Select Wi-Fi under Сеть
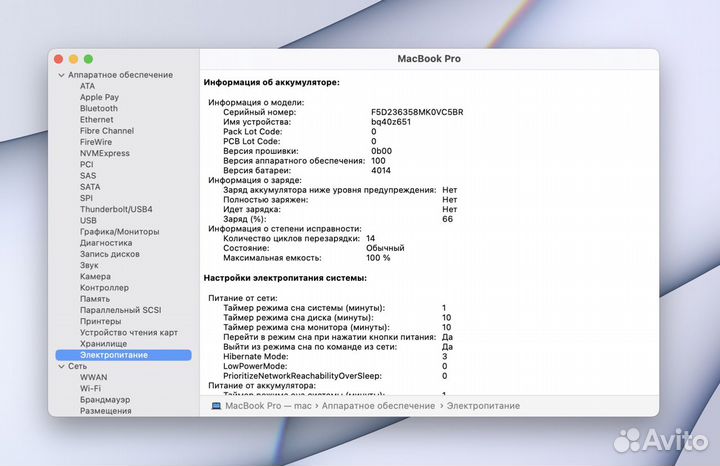Screen dimensions: 720x466 click(90, 388)
